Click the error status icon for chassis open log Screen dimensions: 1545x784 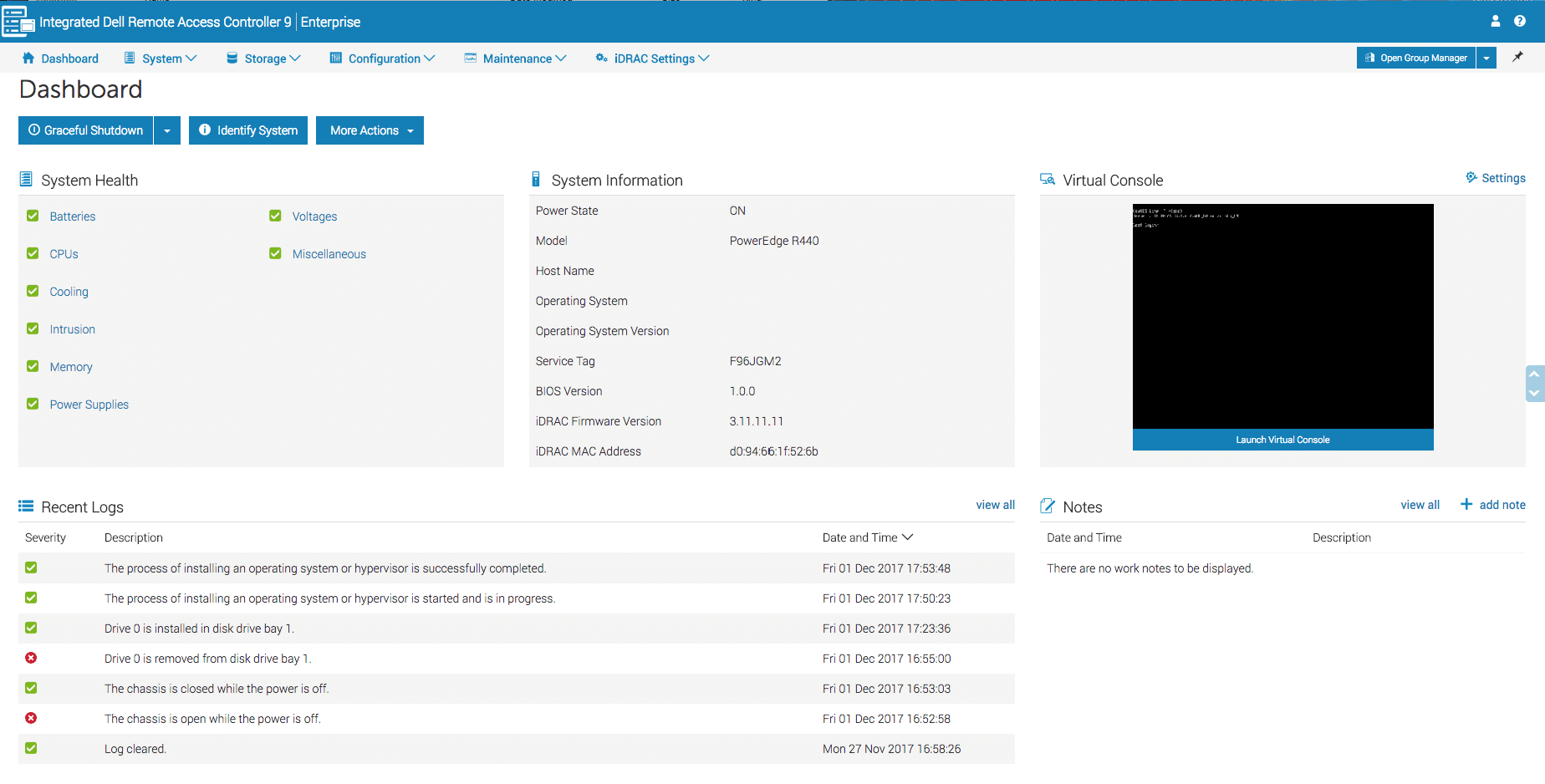coord(31,718)
